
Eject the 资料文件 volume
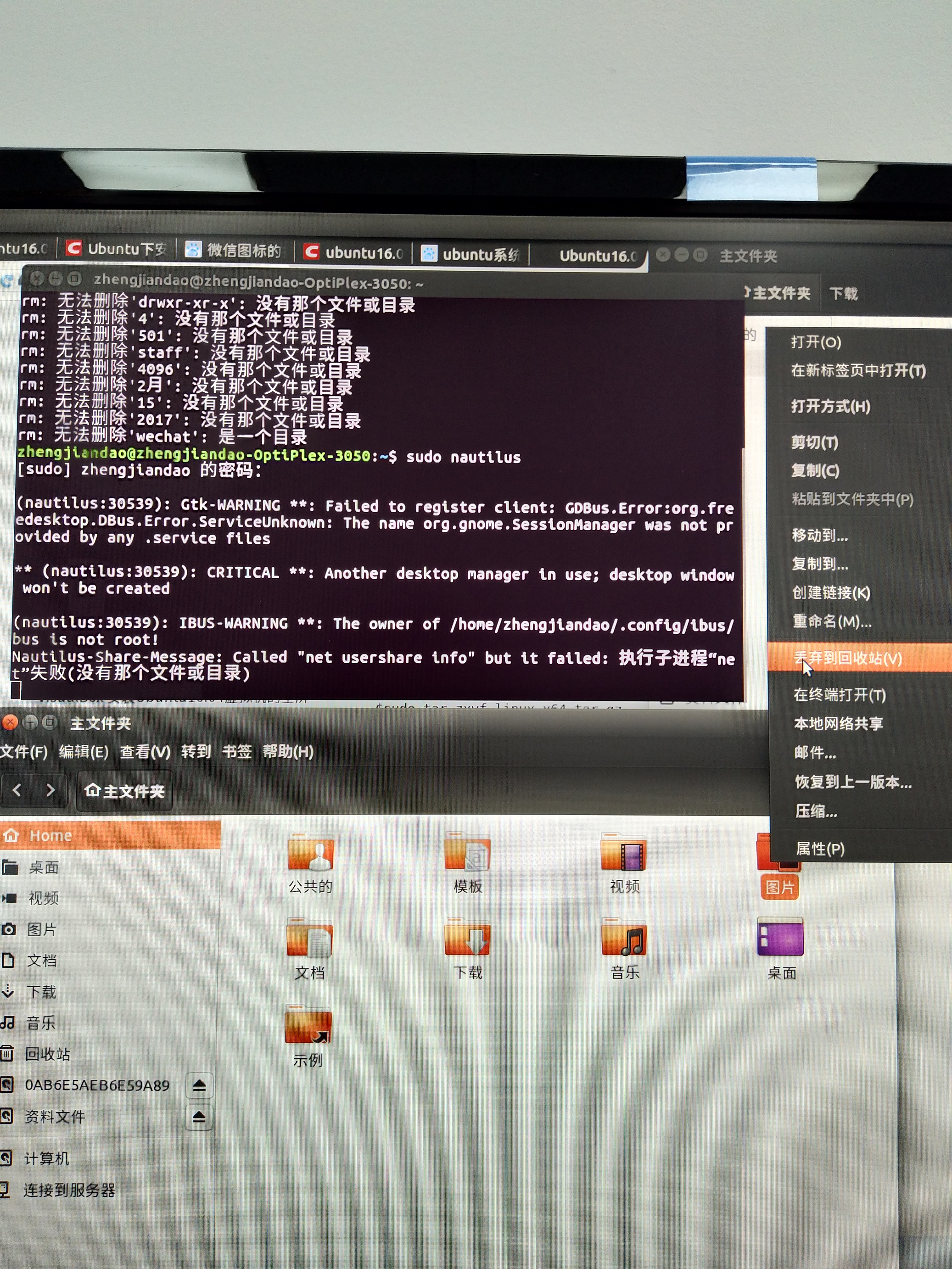click(x=199, y=1116)
